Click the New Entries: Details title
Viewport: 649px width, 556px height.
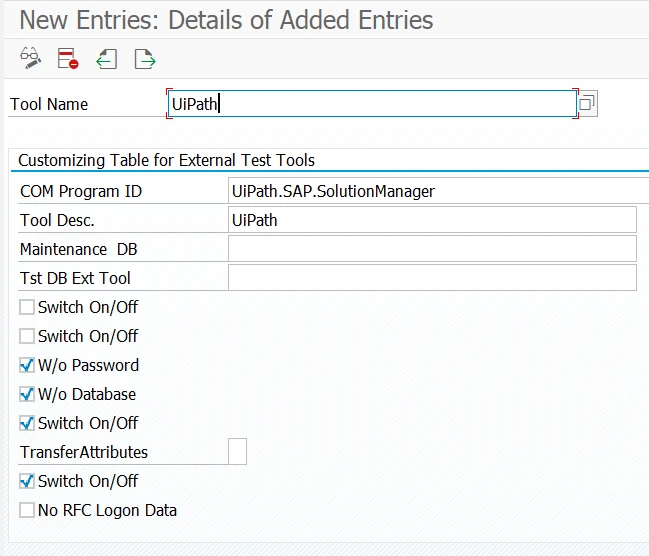click(x=226, y=20)
